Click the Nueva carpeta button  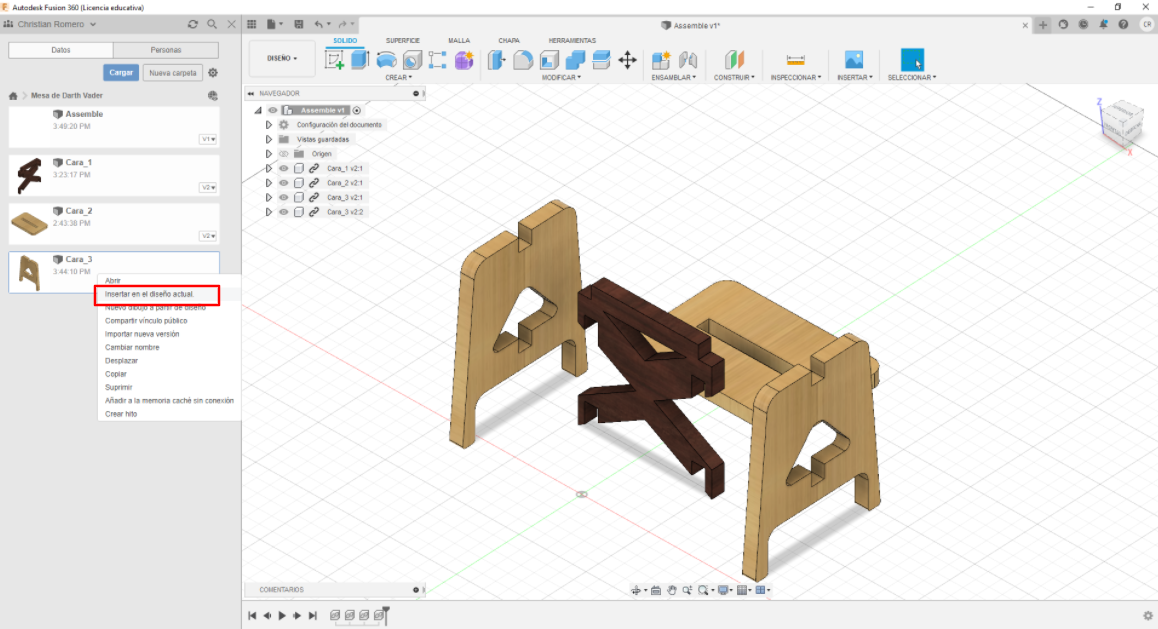click(173, 73)
